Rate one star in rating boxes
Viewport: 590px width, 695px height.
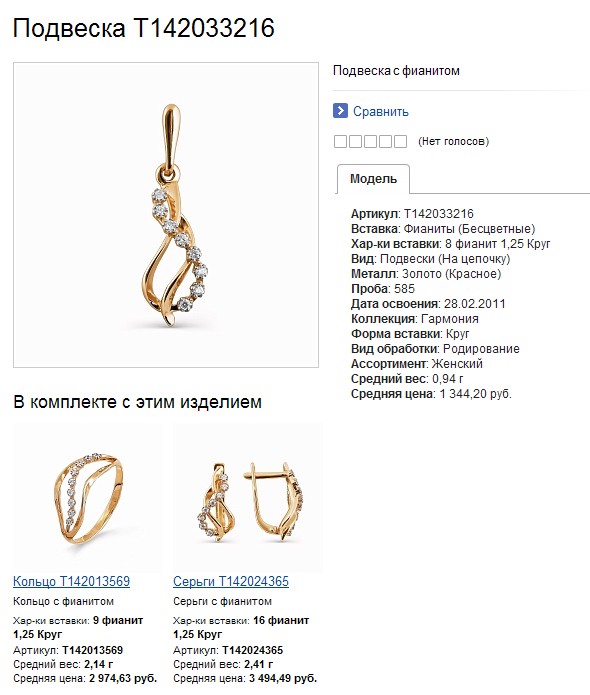(340, 141)
